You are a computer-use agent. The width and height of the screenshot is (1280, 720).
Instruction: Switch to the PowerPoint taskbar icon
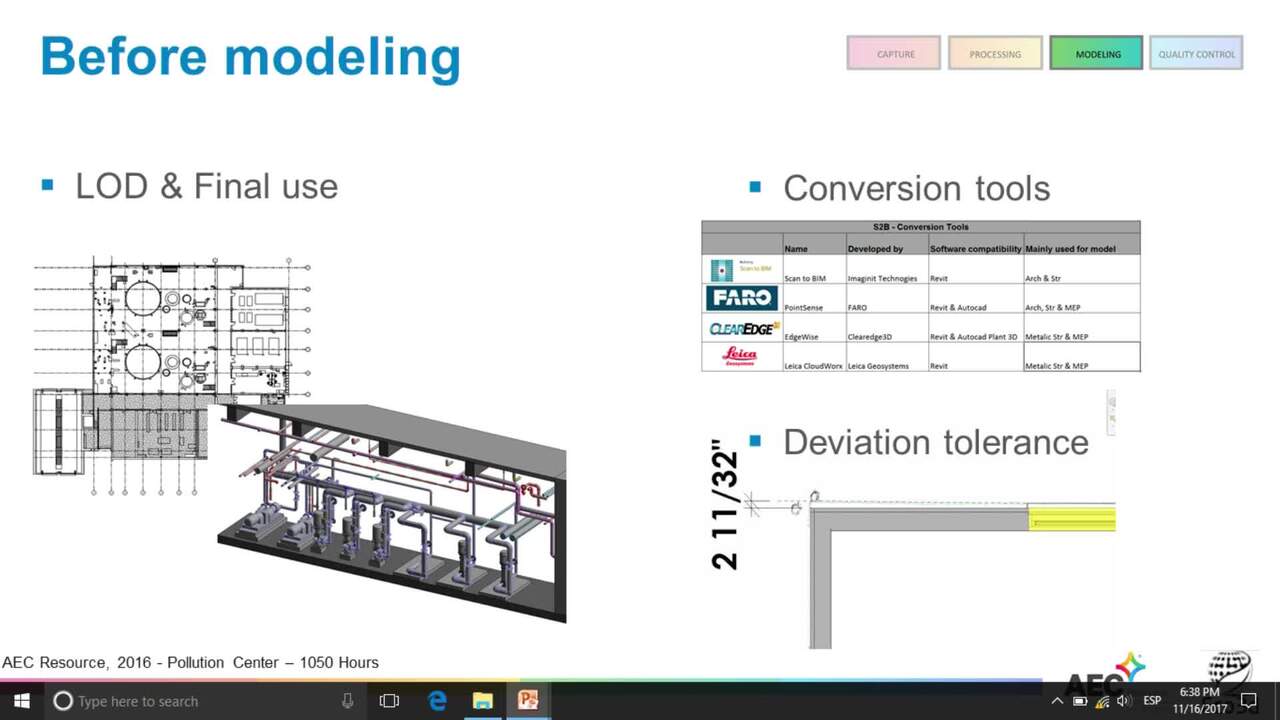528,701
